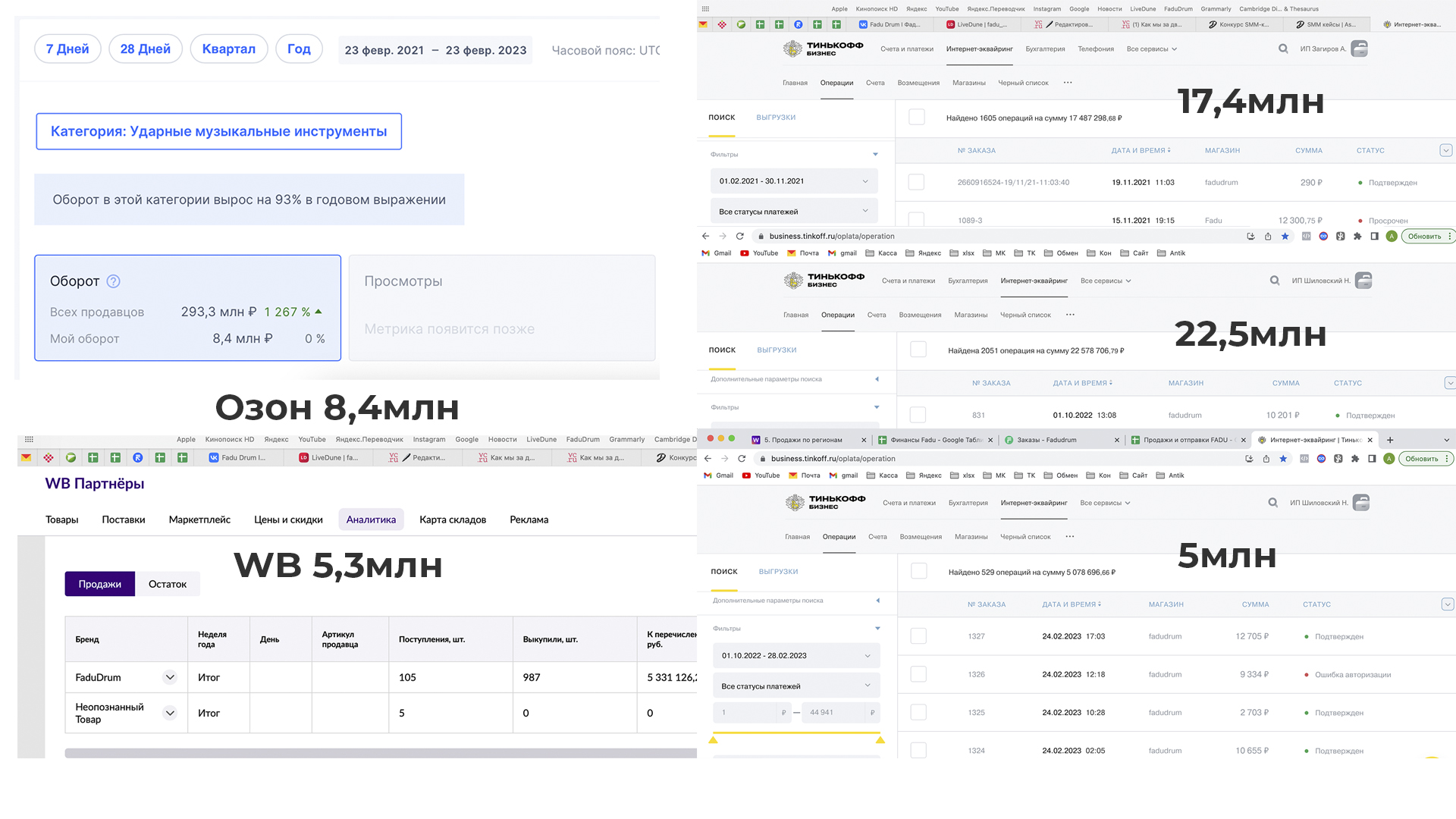Screen dimensions: 1456x819
Task: Collapse Фильтры section arrow in top window
Action: (x=875, y=155)
